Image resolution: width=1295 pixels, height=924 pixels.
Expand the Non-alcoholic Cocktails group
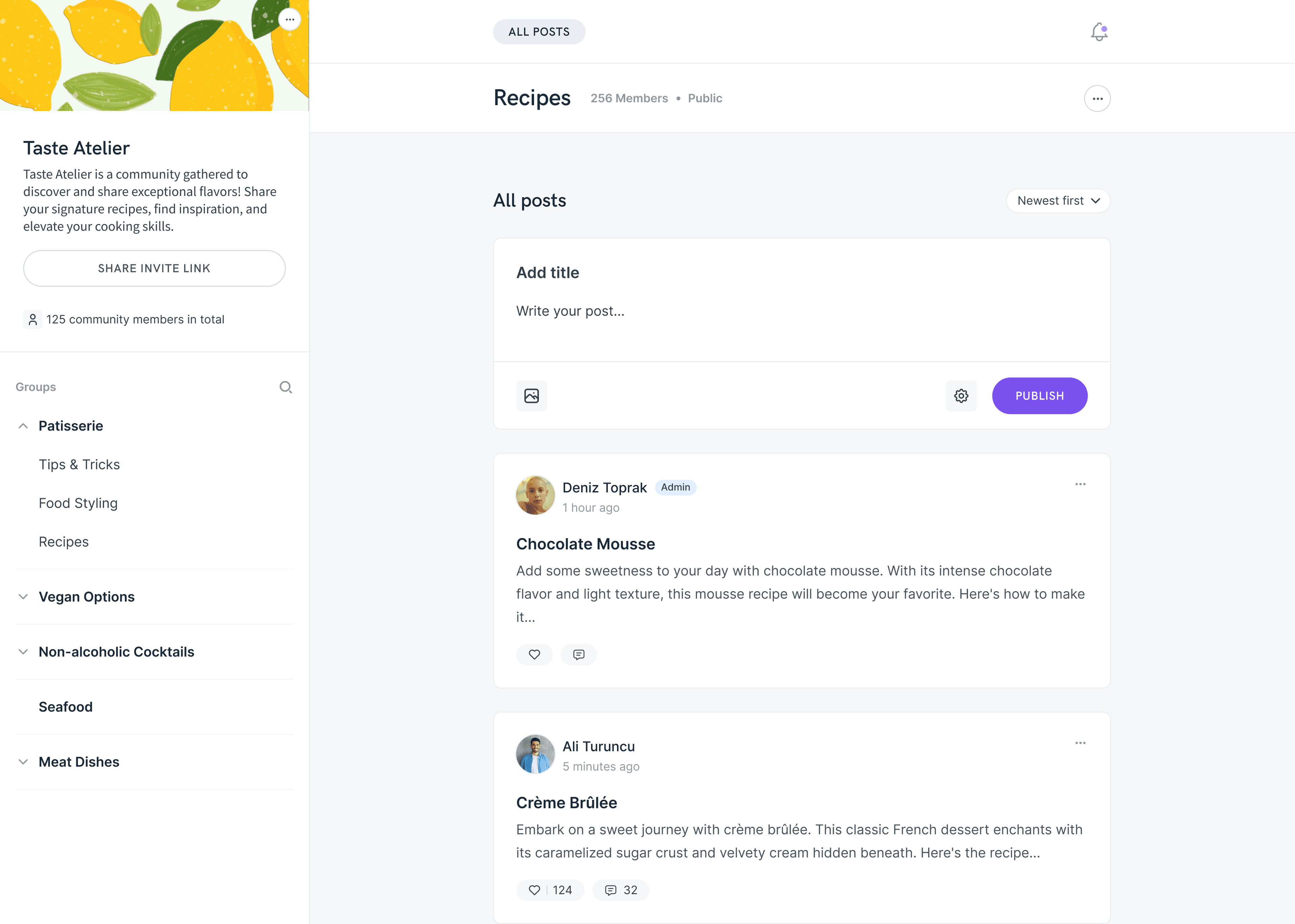(x=23, y=652)
